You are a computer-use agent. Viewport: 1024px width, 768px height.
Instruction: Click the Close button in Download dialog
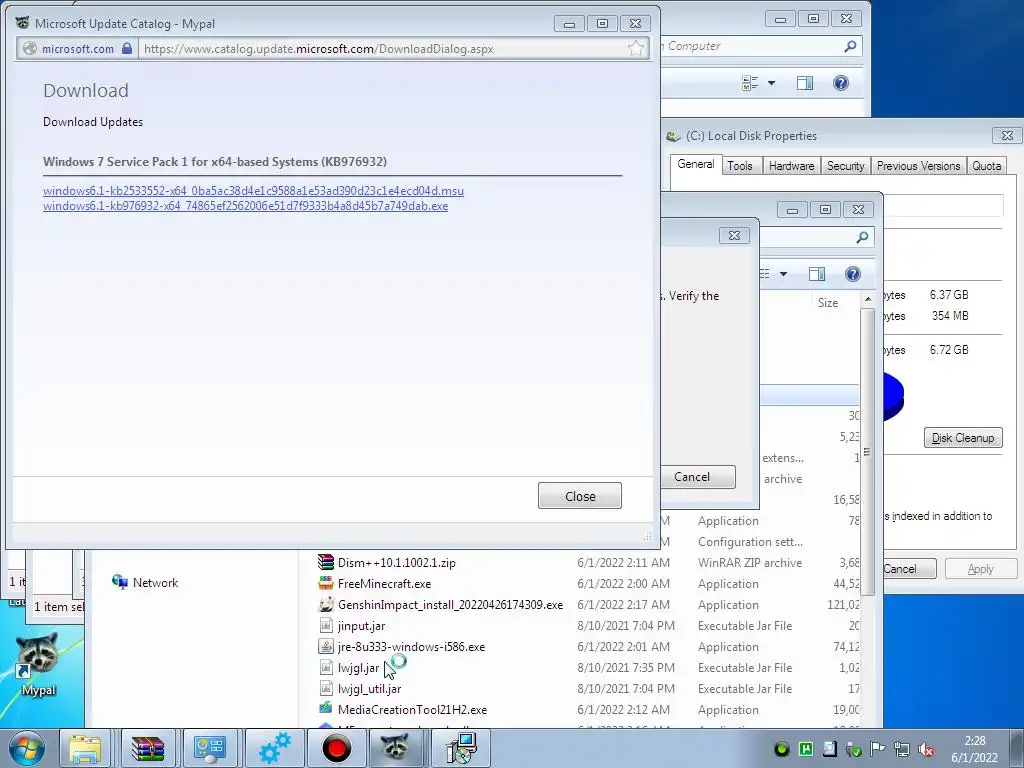579,496
